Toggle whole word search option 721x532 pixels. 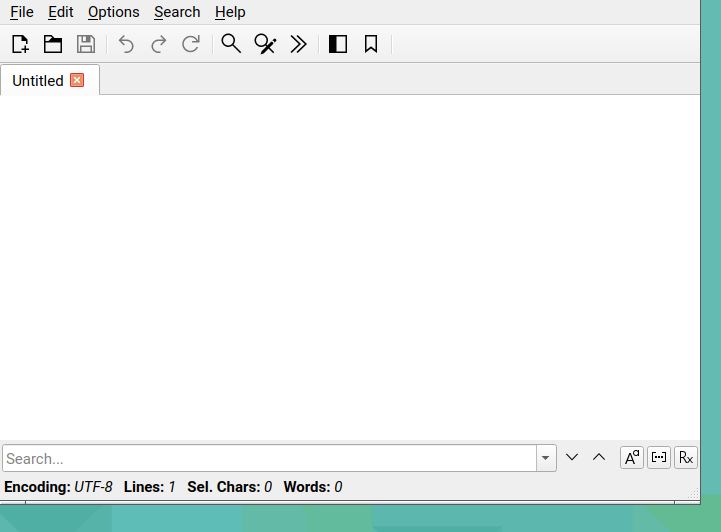click(659, 458)
